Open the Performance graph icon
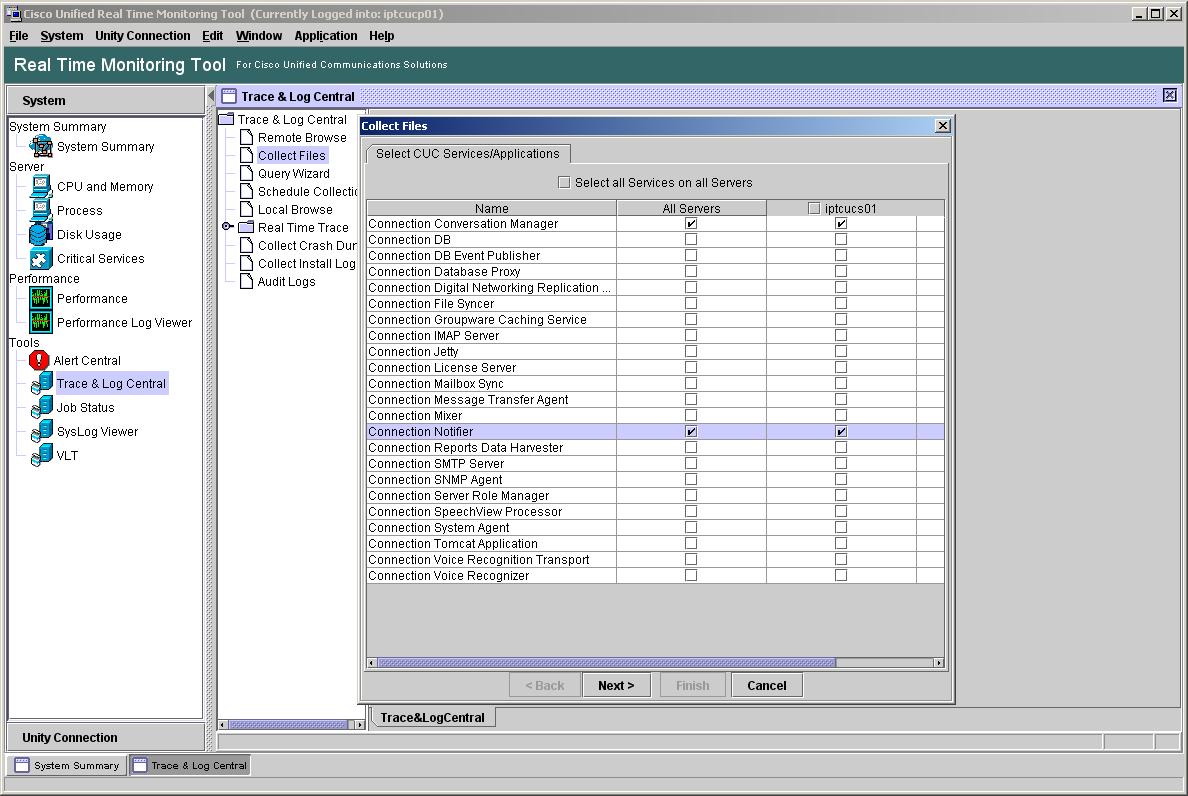The height and width of the screenshot is (796, 1188). (x=41, y=298)
